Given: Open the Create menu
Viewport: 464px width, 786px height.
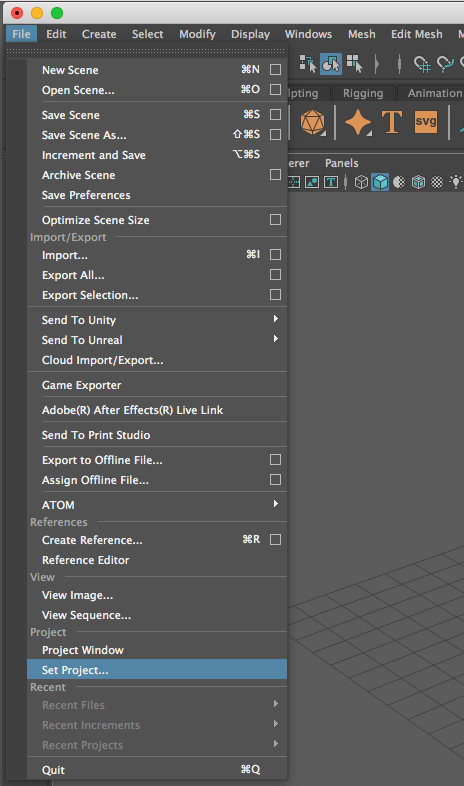Looking at the screenshot, I should pos(99,34).
